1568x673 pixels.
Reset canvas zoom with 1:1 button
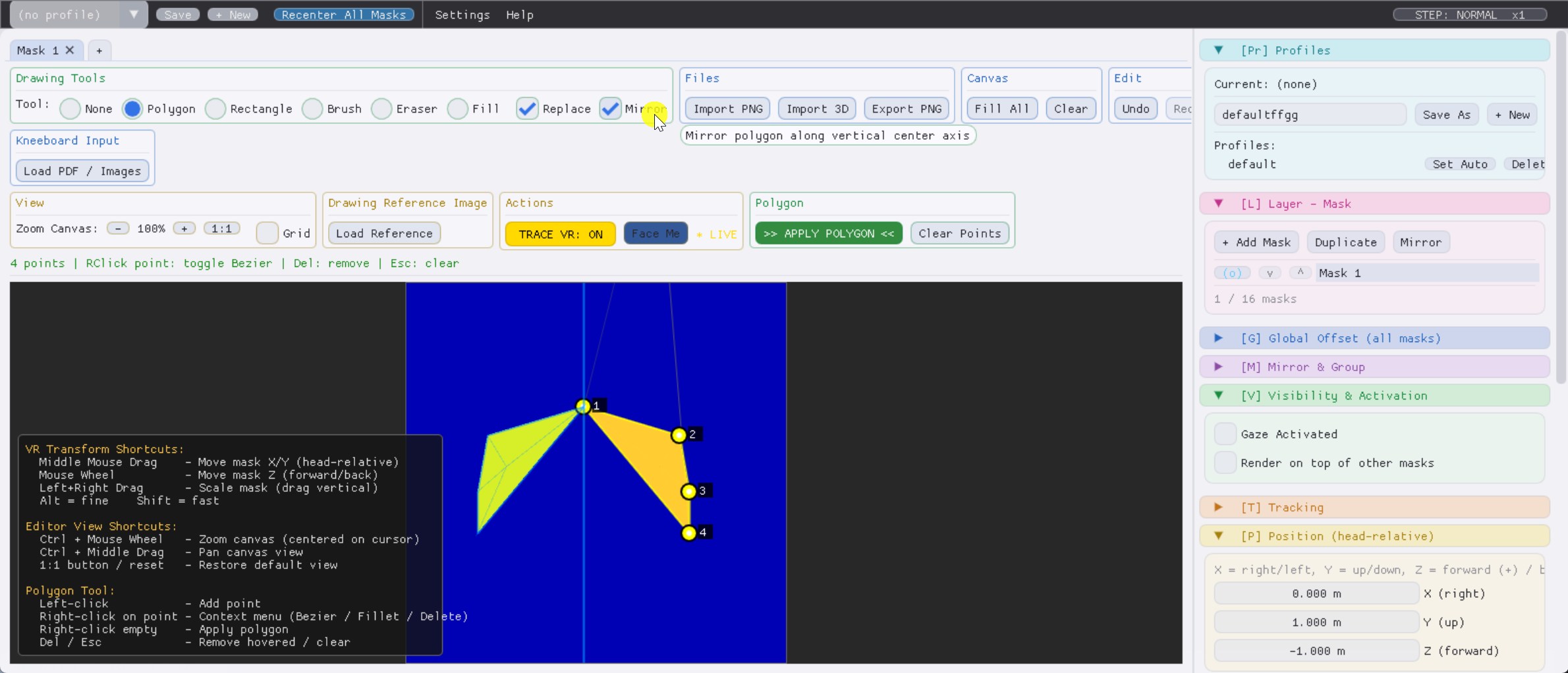[221, 229]
